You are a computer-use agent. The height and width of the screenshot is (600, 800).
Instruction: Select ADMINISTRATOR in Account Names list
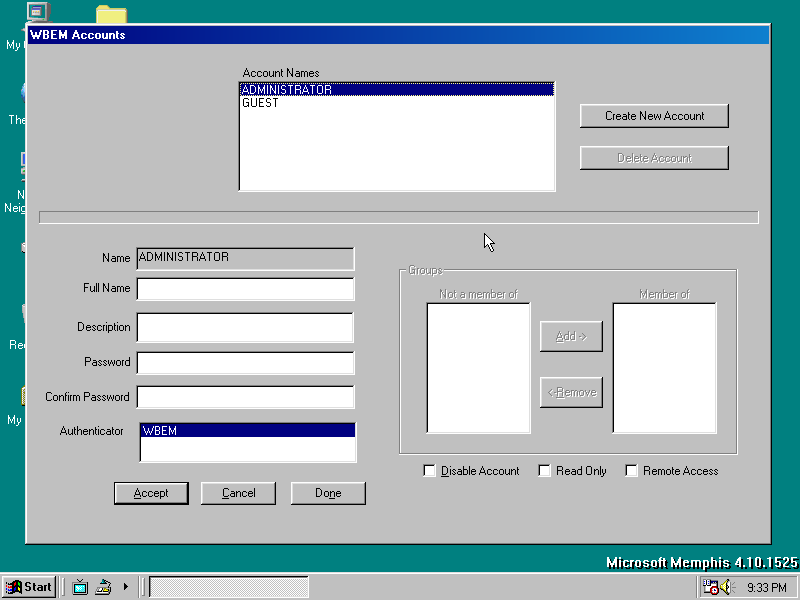(397, 89)
